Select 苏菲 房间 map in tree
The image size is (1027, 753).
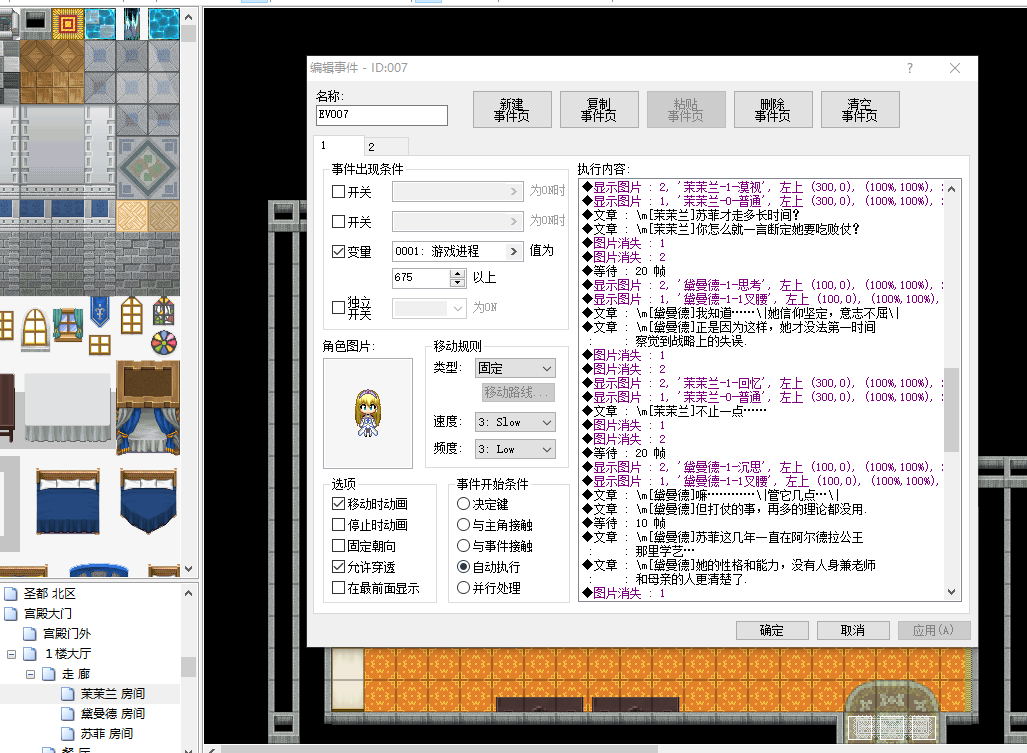[106, 733]
